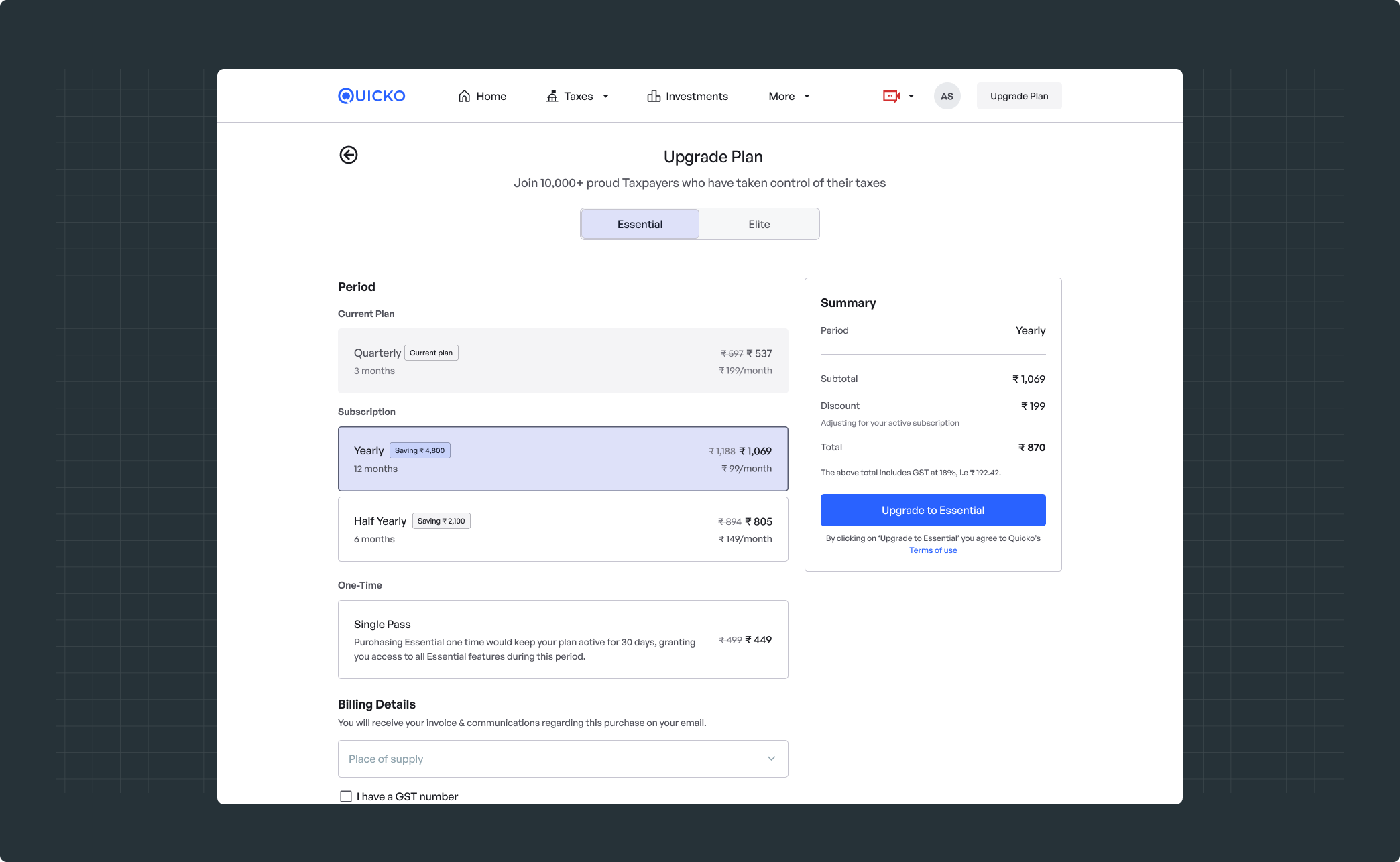Click the Home house icon
Viewport: 1400px width, 862px height.
[464, 96]
